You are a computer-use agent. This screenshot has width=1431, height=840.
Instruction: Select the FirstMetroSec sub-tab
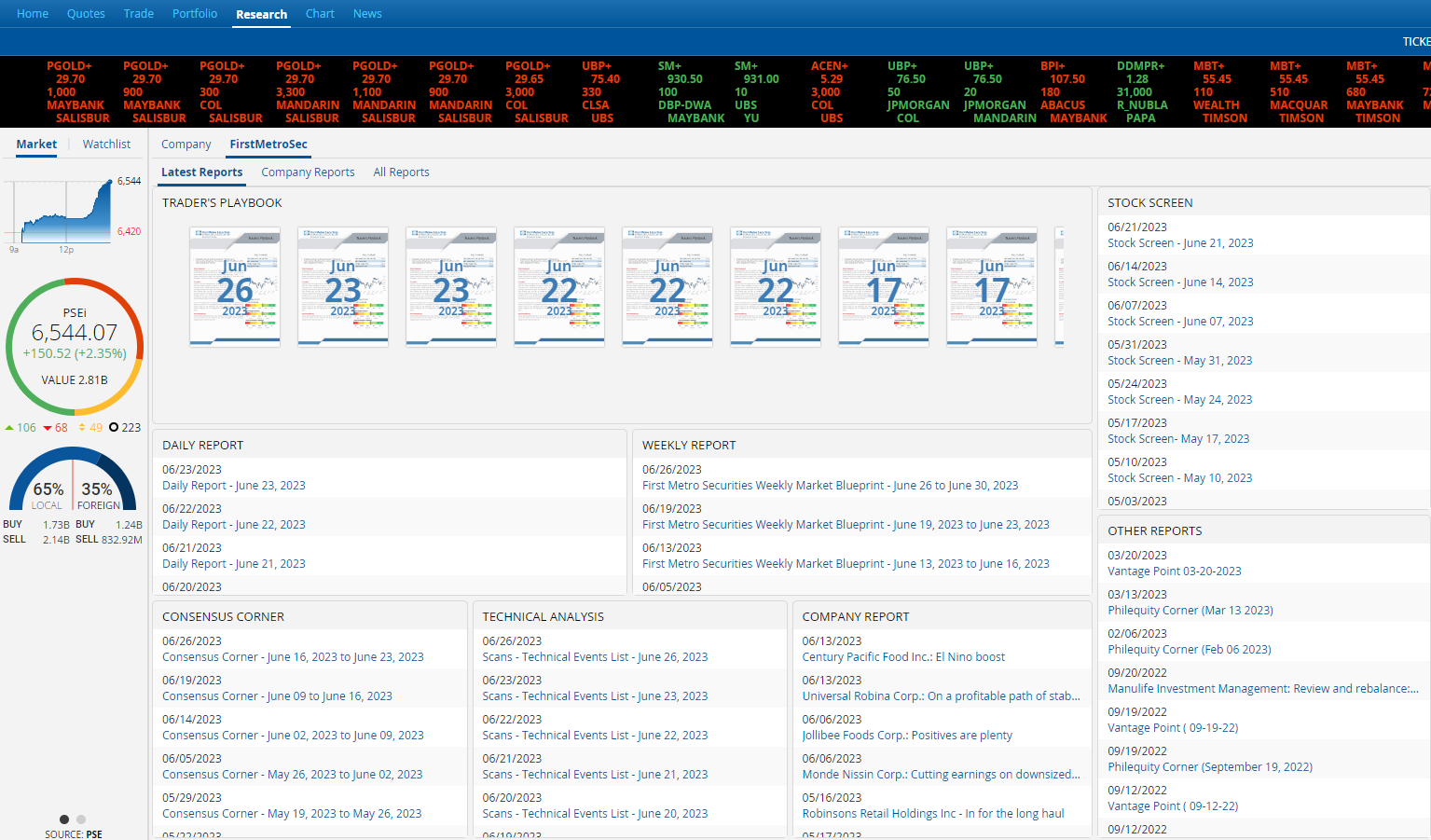pyautogui.click(x=268, y=145)
